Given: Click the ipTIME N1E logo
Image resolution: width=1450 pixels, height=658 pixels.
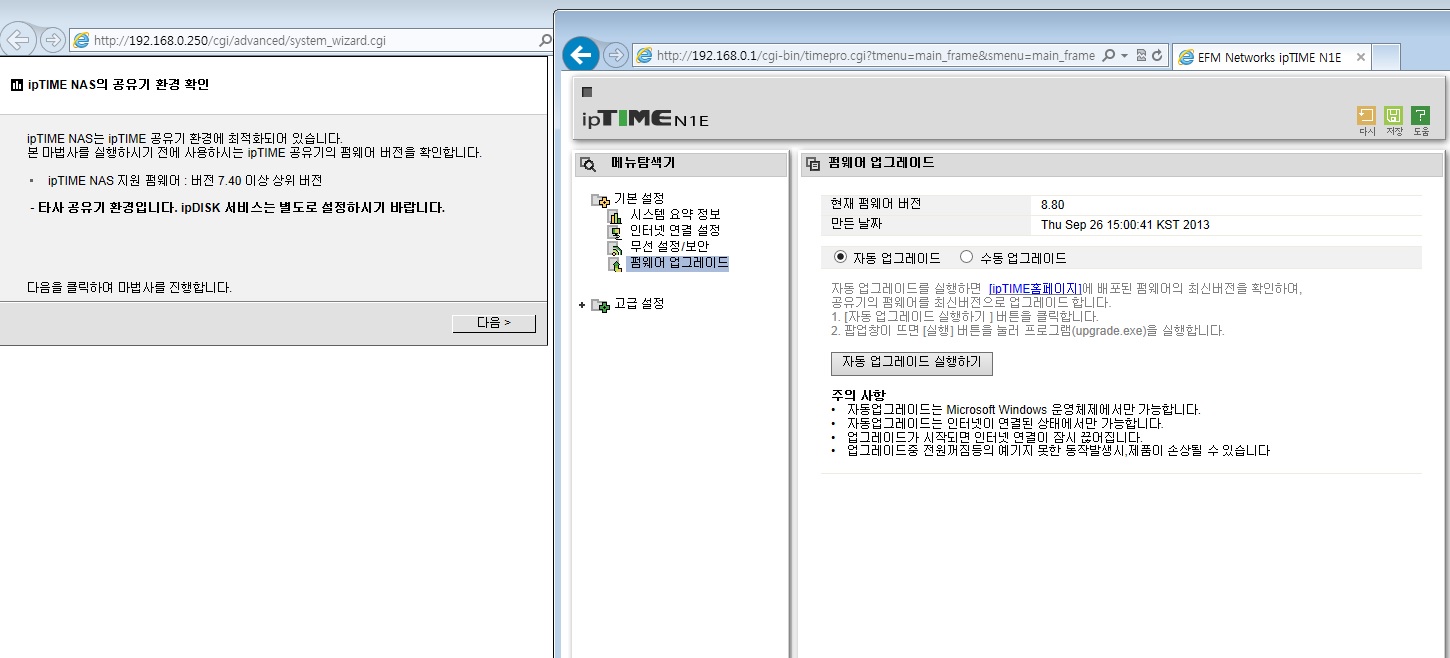Looking at the screenshot, I should pos(646,118).
